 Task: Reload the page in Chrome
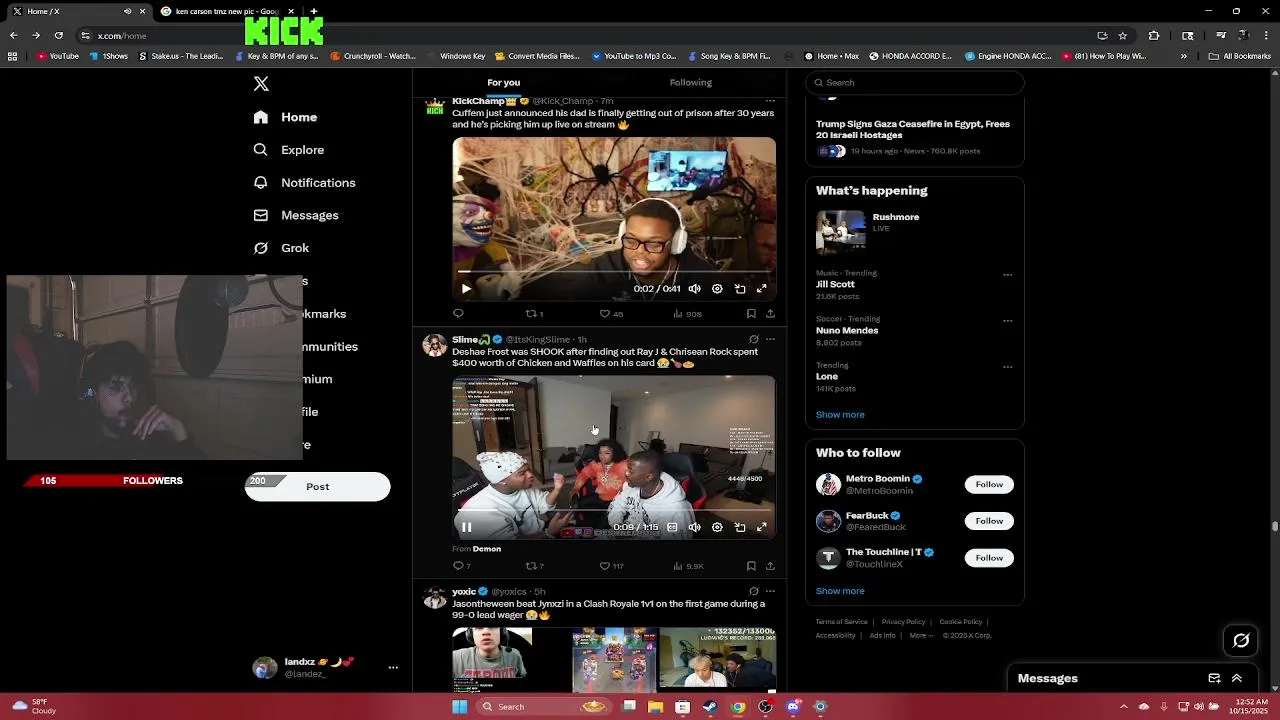point(58,35)
